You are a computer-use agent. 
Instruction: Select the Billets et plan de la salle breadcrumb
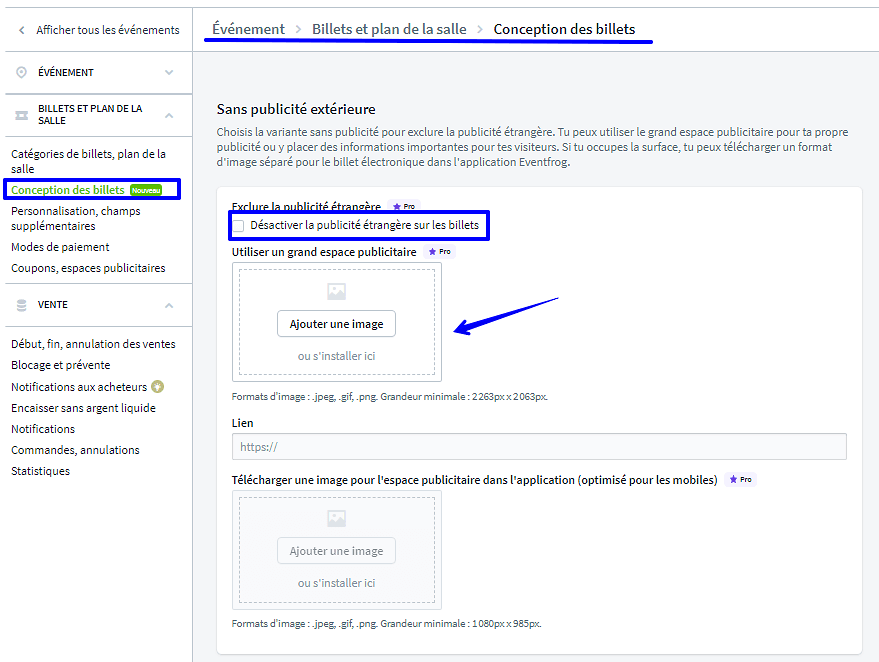[x=389, y=29]
